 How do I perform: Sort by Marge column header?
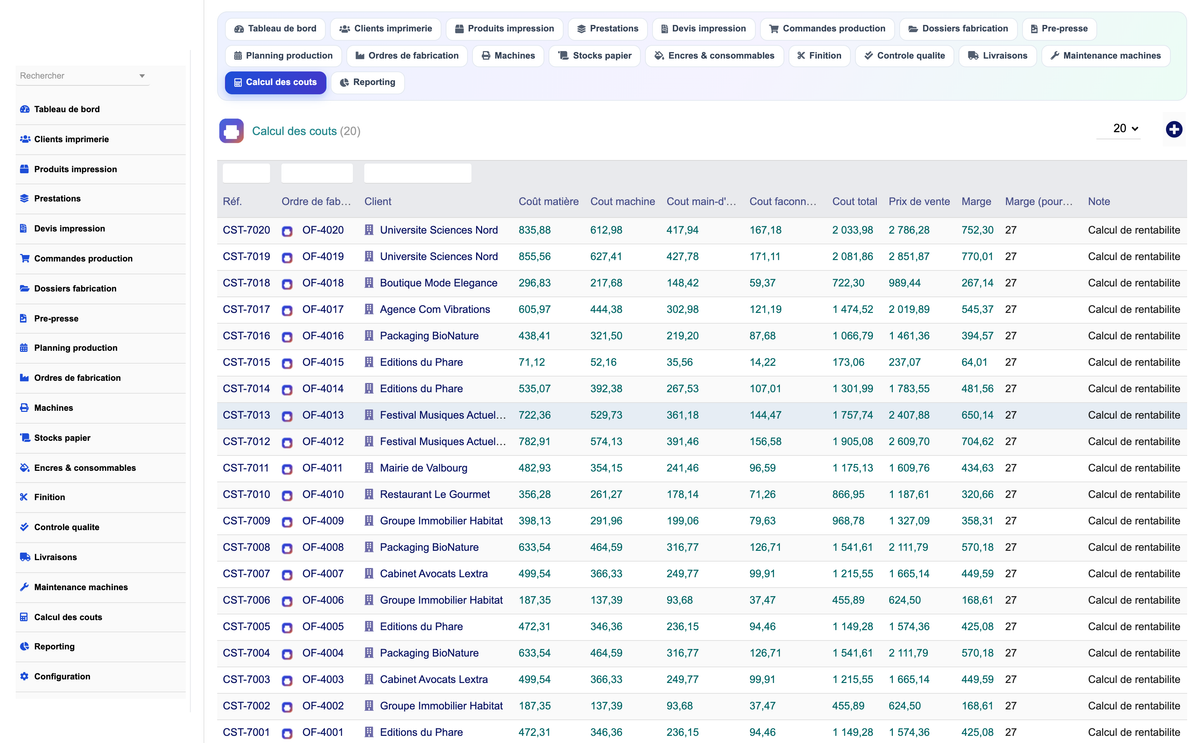976,202
